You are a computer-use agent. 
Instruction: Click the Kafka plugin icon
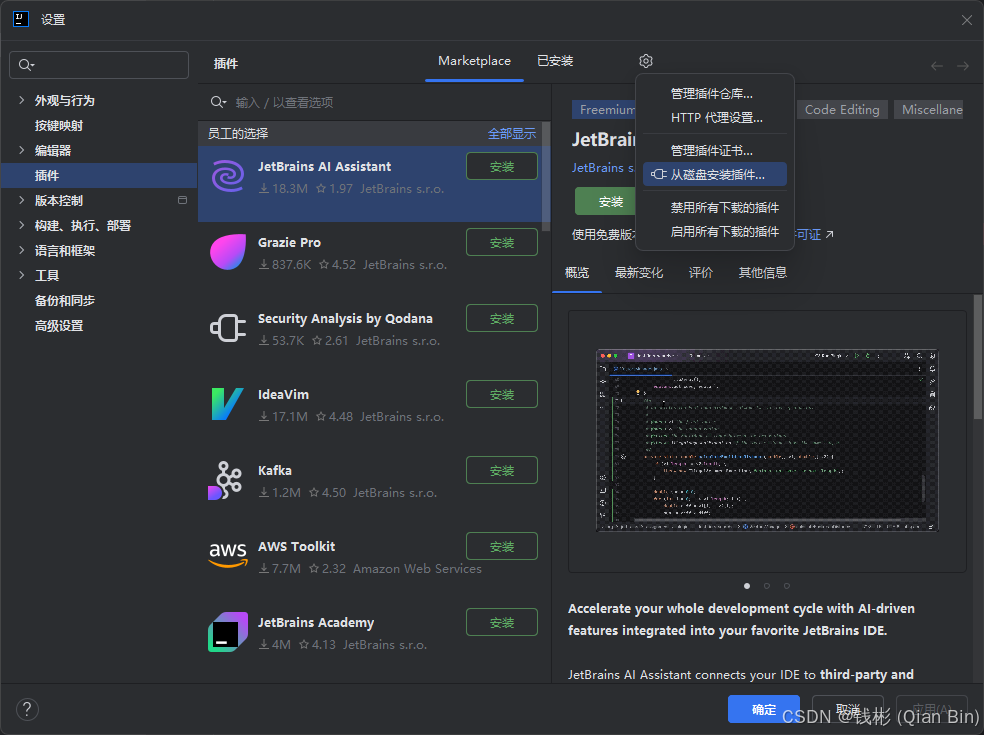point(225,481)
